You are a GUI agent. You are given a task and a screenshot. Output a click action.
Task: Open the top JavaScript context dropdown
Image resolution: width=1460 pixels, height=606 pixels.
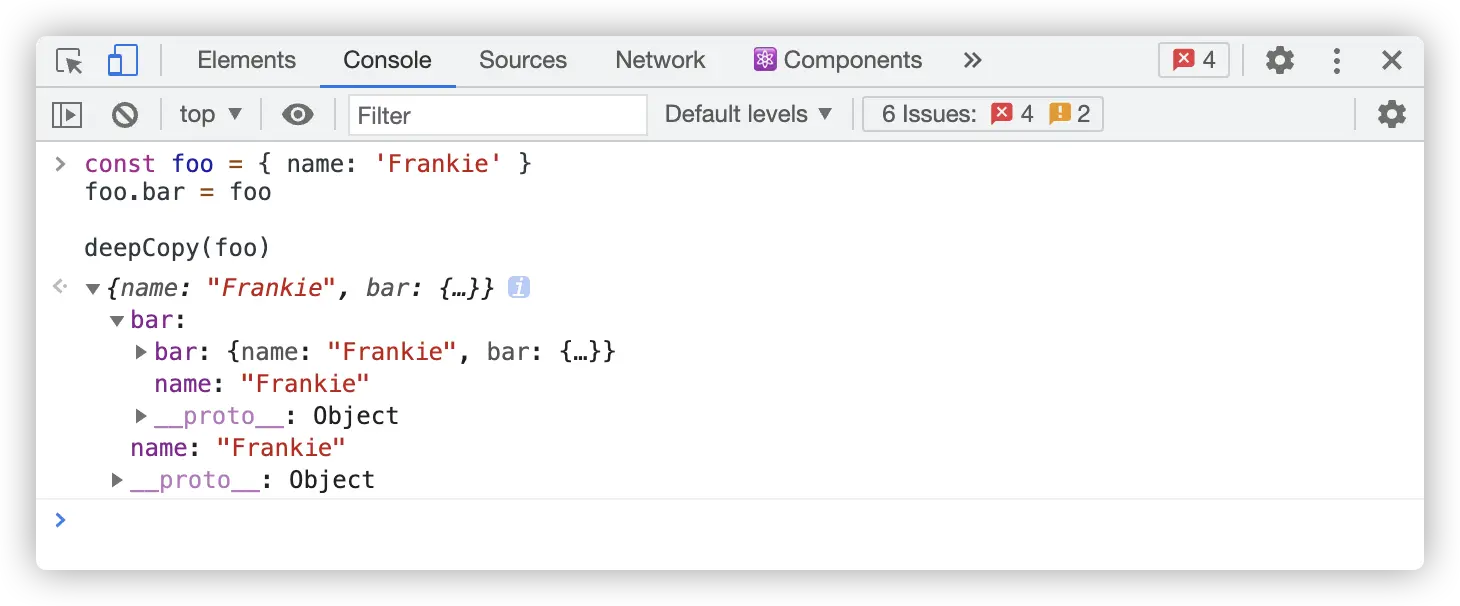pos(210,115)
